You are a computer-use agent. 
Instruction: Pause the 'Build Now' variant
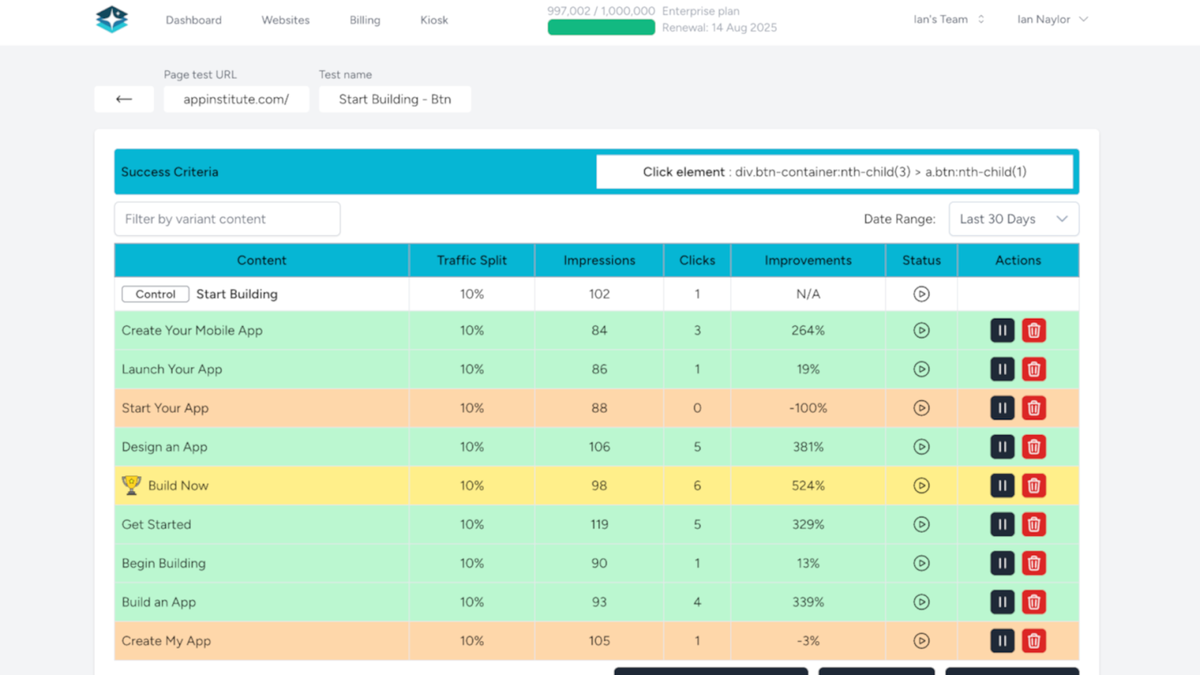1002,485
